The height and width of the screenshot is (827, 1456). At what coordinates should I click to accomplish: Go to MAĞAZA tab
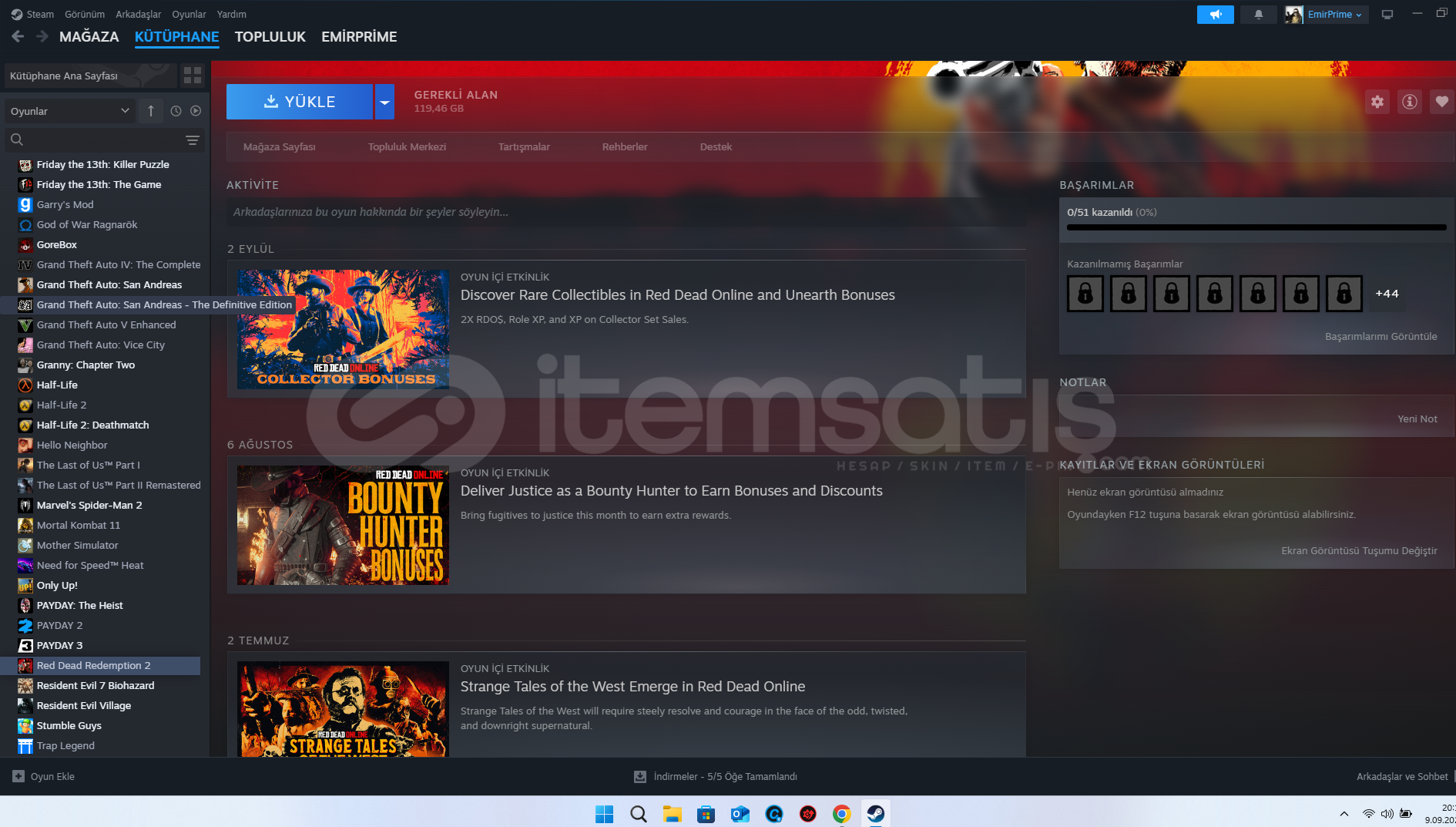pyautogui.click(x=89, y=36)
